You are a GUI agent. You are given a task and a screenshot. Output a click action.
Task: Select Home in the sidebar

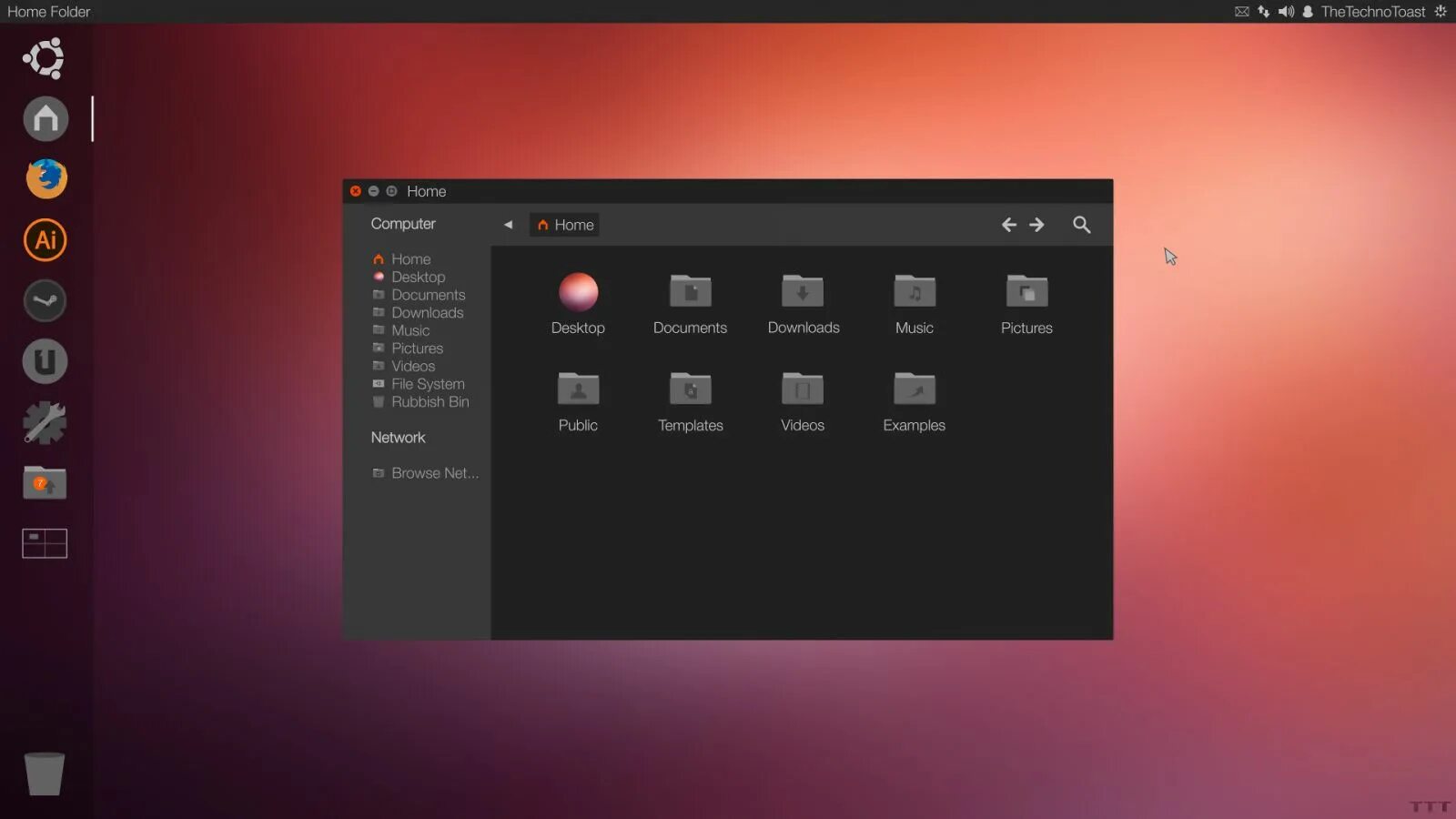click(x=401, y=259)
